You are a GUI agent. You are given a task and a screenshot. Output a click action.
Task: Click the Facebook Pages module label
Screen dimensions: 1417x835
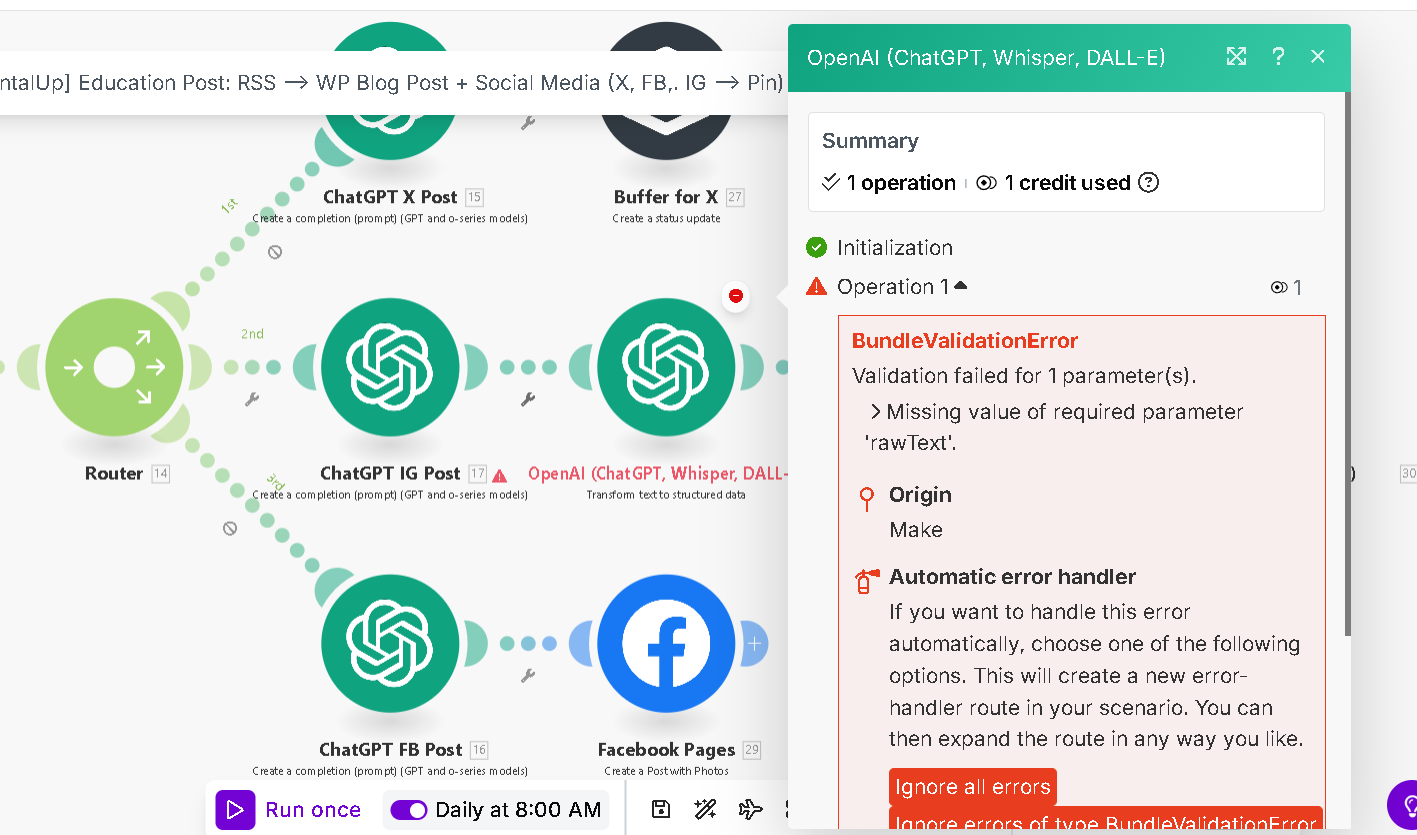666,749
